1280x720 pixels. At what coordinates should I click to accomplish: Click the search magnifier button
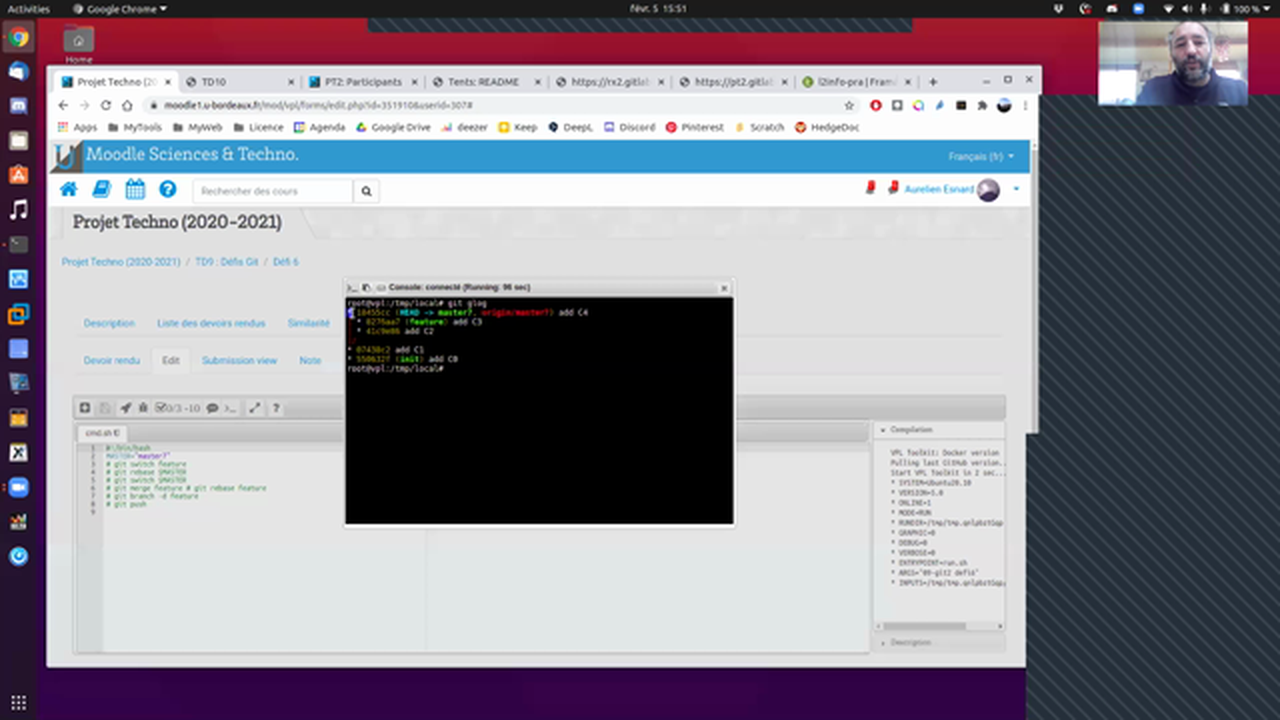[x=366, y=191]
